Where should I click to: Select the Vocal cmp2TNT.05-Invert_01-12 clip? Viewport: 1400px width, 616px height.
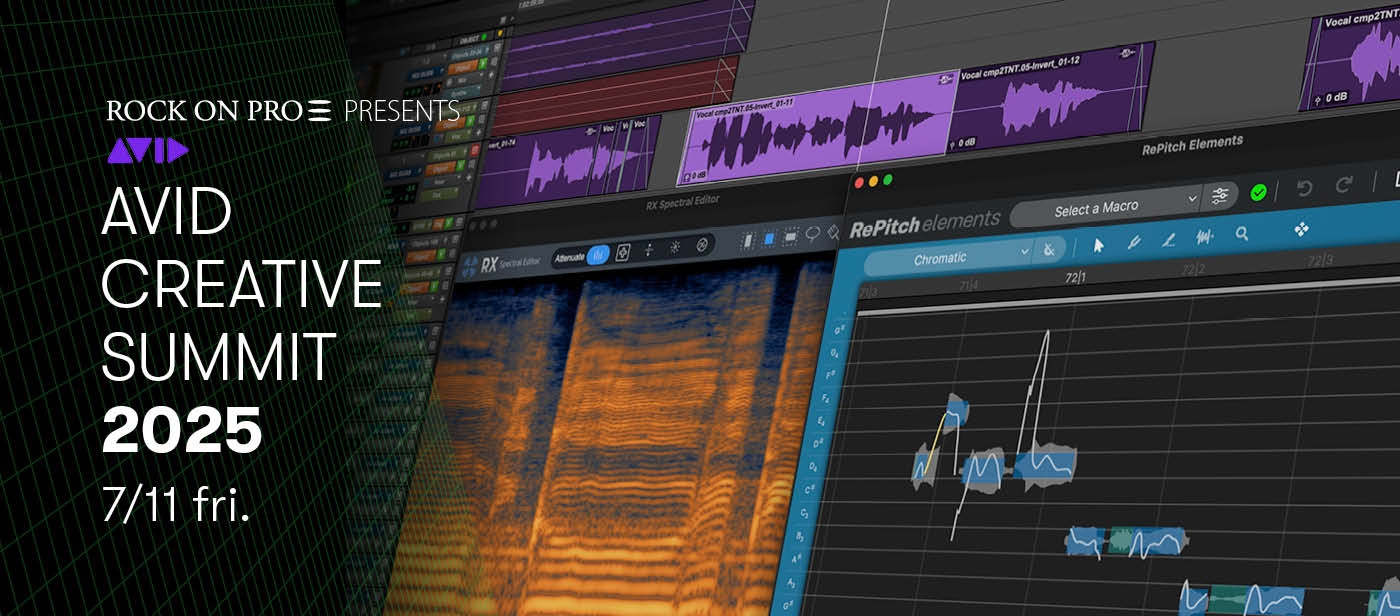1052,98
